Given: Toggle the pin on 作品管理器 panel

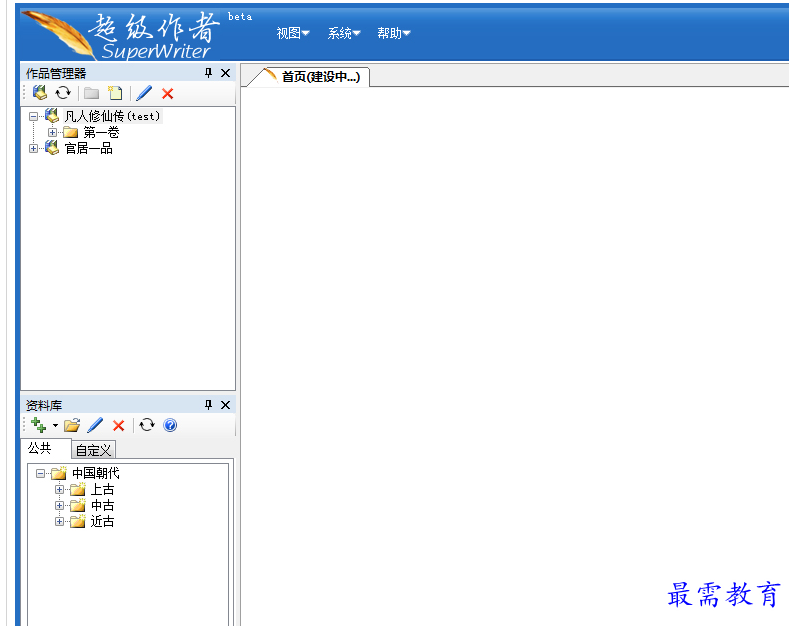Looking at the screenshot, I should tap(209, 73).
